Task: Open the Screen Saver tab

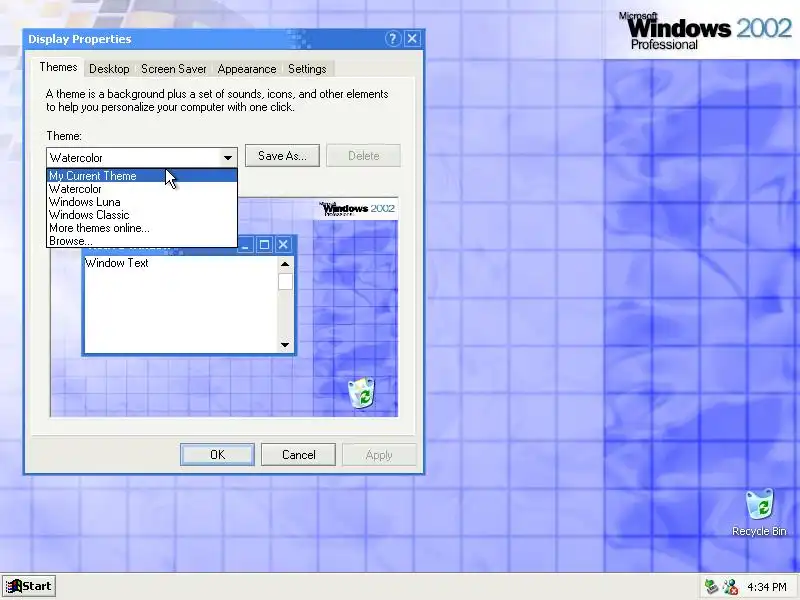Action: pyautogui.click(x=173, y=69)
